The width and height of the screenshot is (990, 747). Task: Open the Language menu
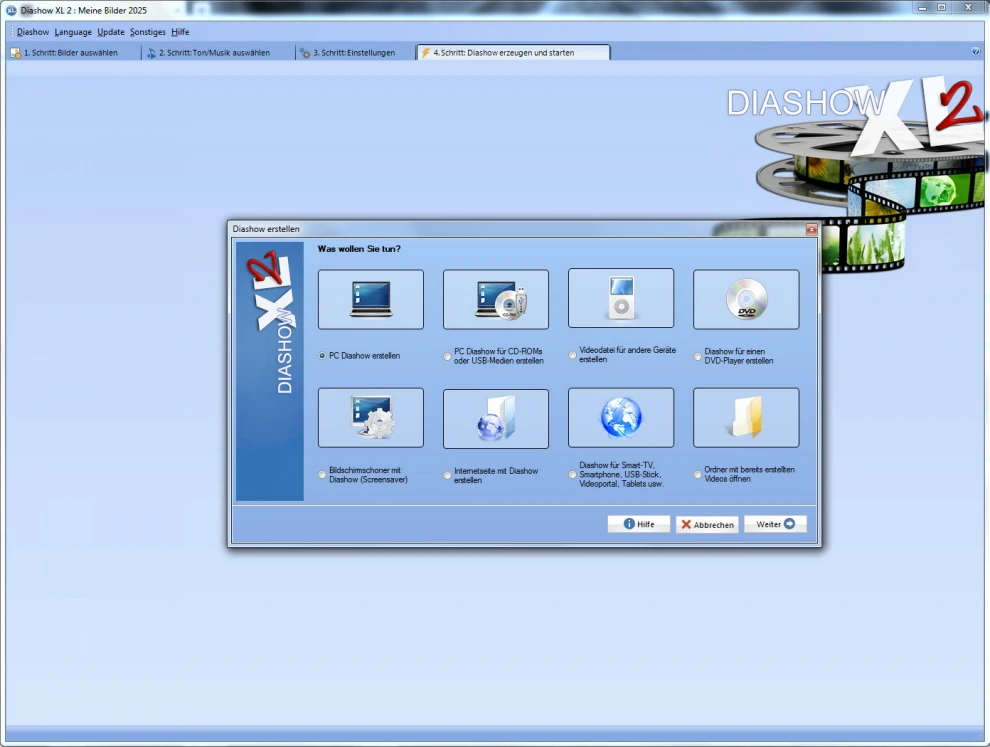click(x=73, y=32)
